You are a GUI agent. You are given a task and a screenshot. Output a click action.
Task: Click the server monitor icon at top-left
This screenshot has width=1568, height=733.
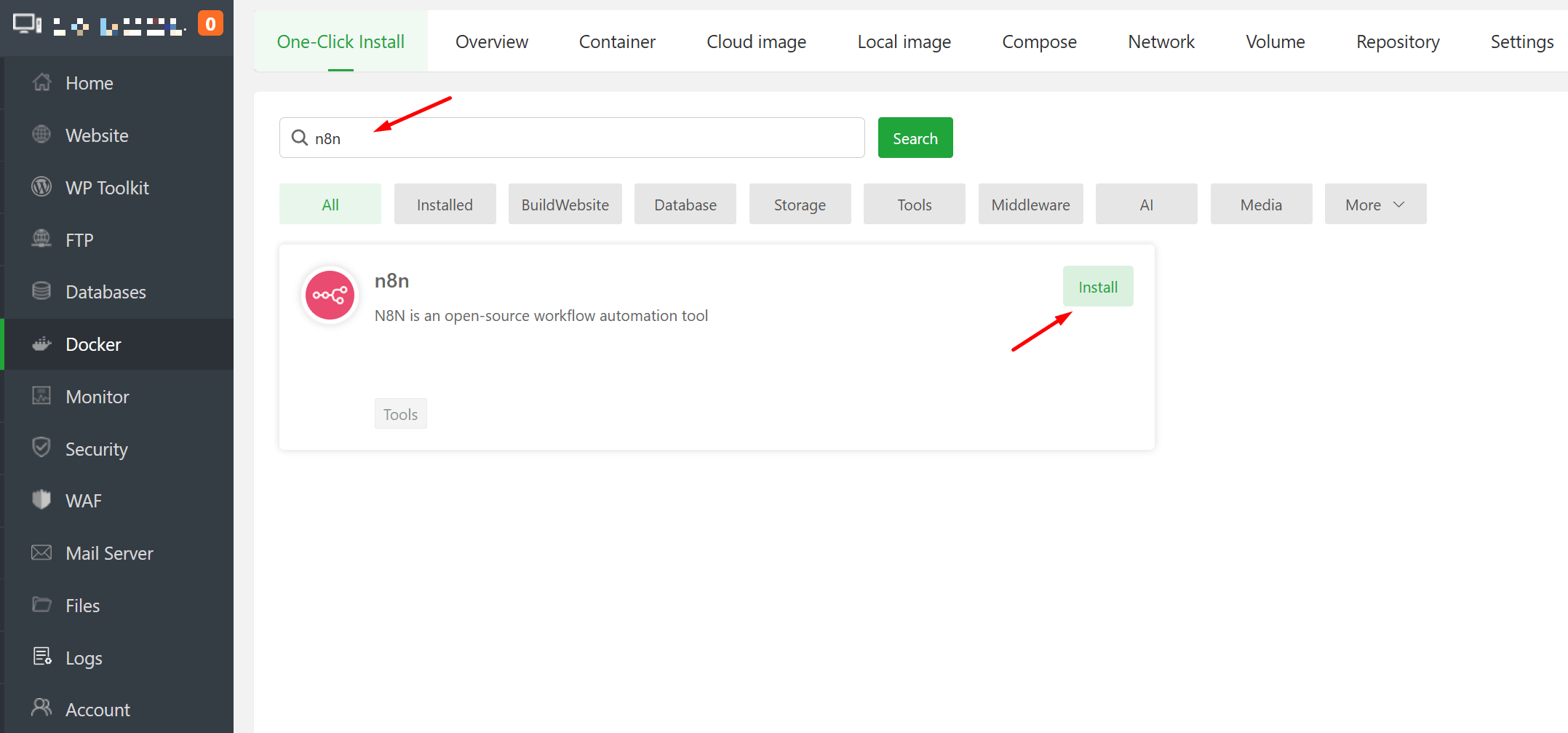click(28, 25)
